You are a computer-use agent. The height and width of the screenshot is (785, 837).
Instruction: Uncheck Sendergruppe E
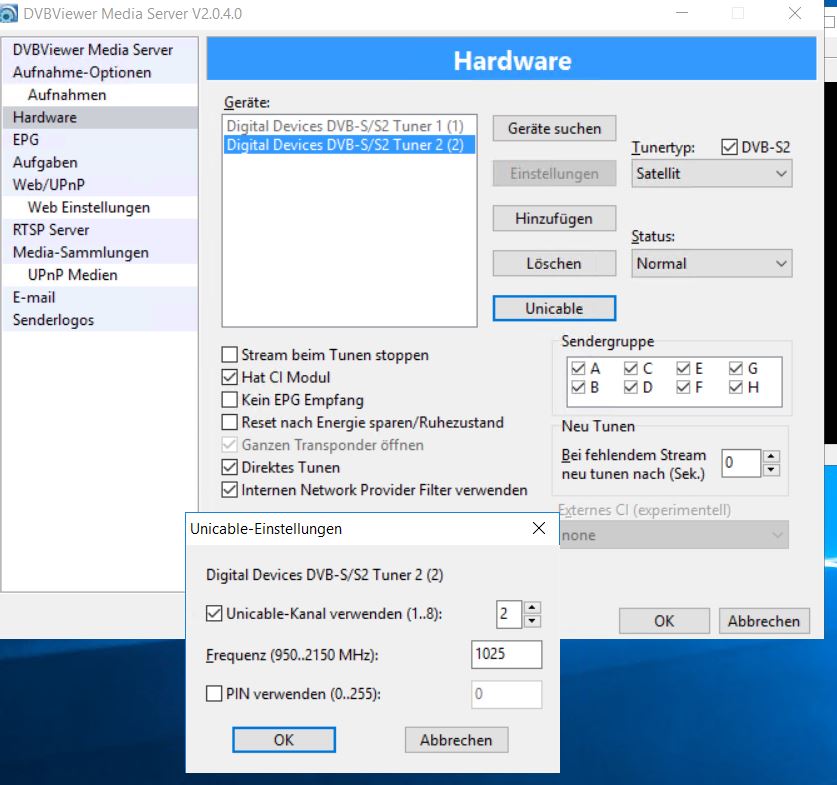(x=683, y=368)
